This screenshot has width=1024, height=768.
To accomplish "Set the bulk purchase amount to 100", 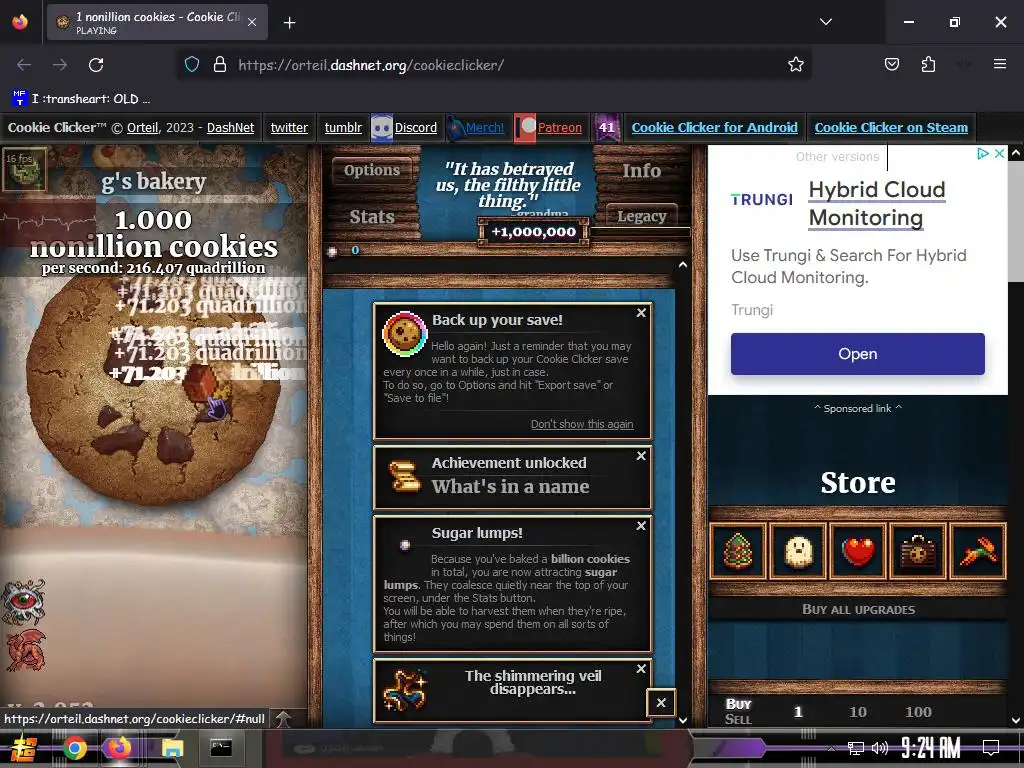I will (918, 712).
